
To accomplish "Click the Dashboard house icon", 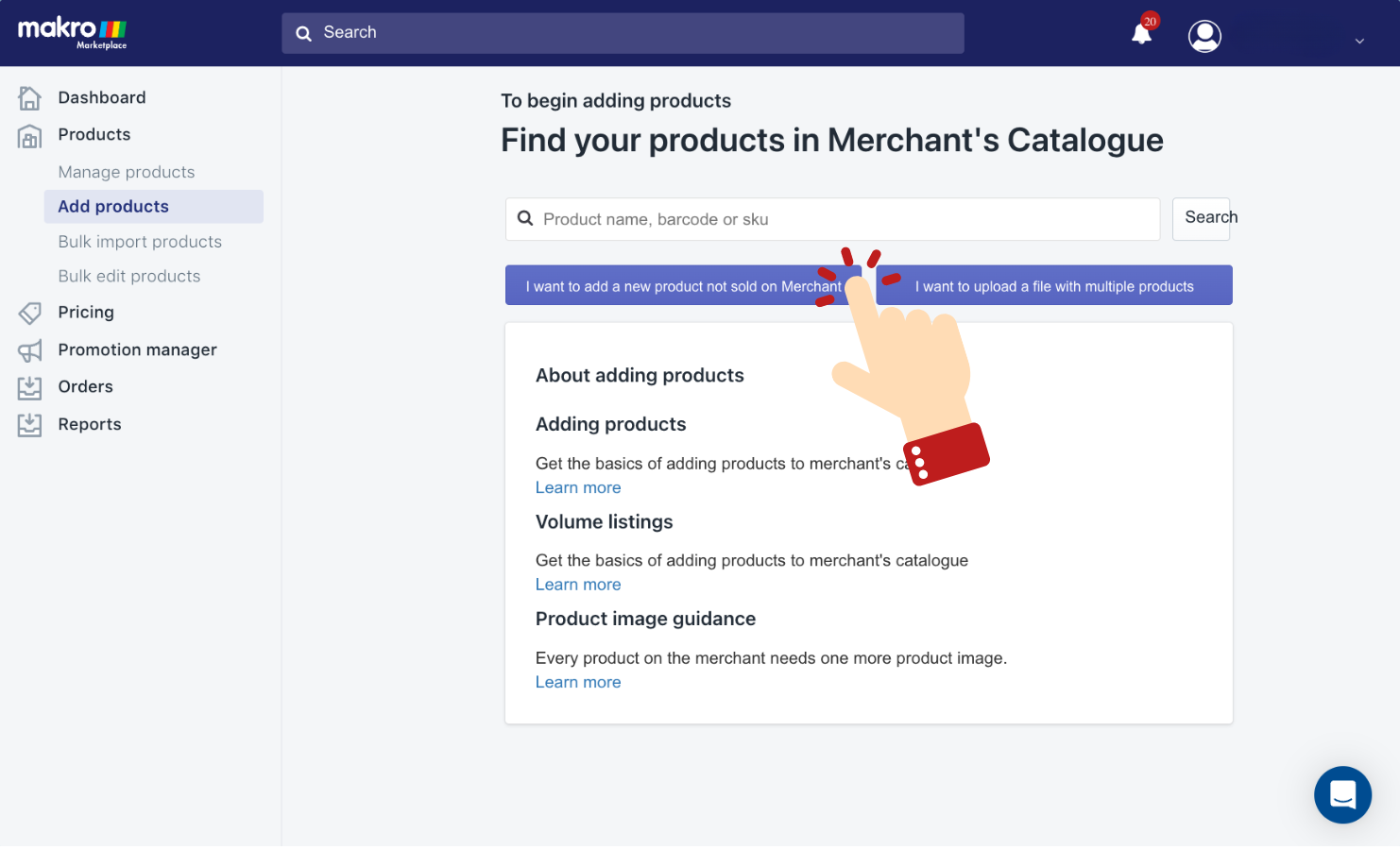I will click(29, 97).
